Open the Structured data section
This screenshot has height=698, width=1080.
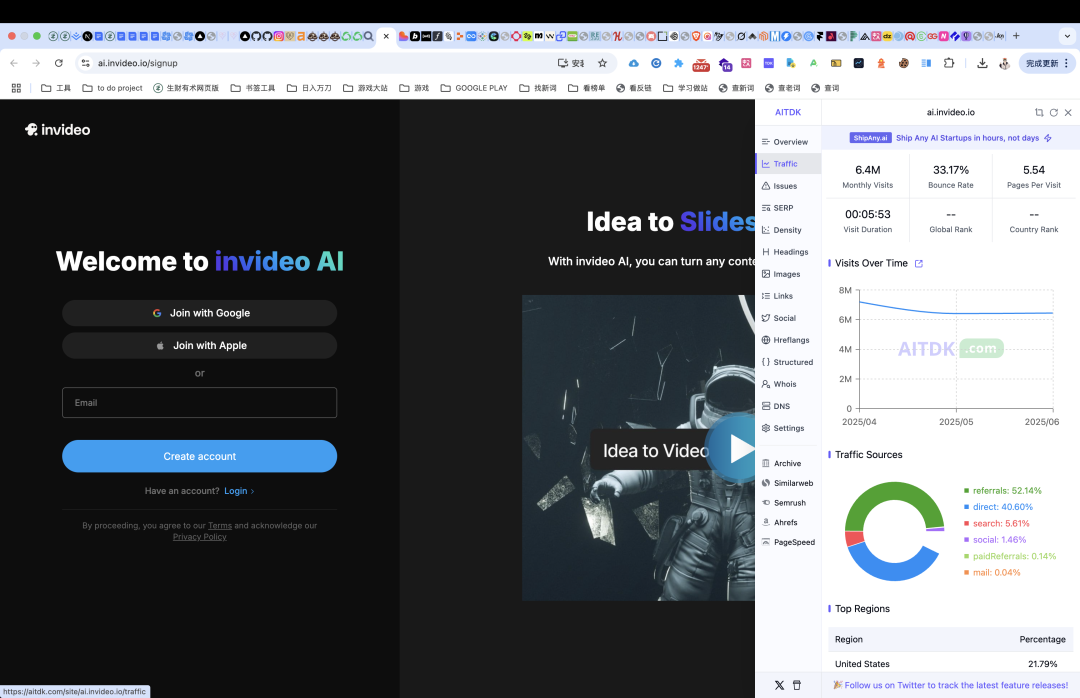point(788,362)
